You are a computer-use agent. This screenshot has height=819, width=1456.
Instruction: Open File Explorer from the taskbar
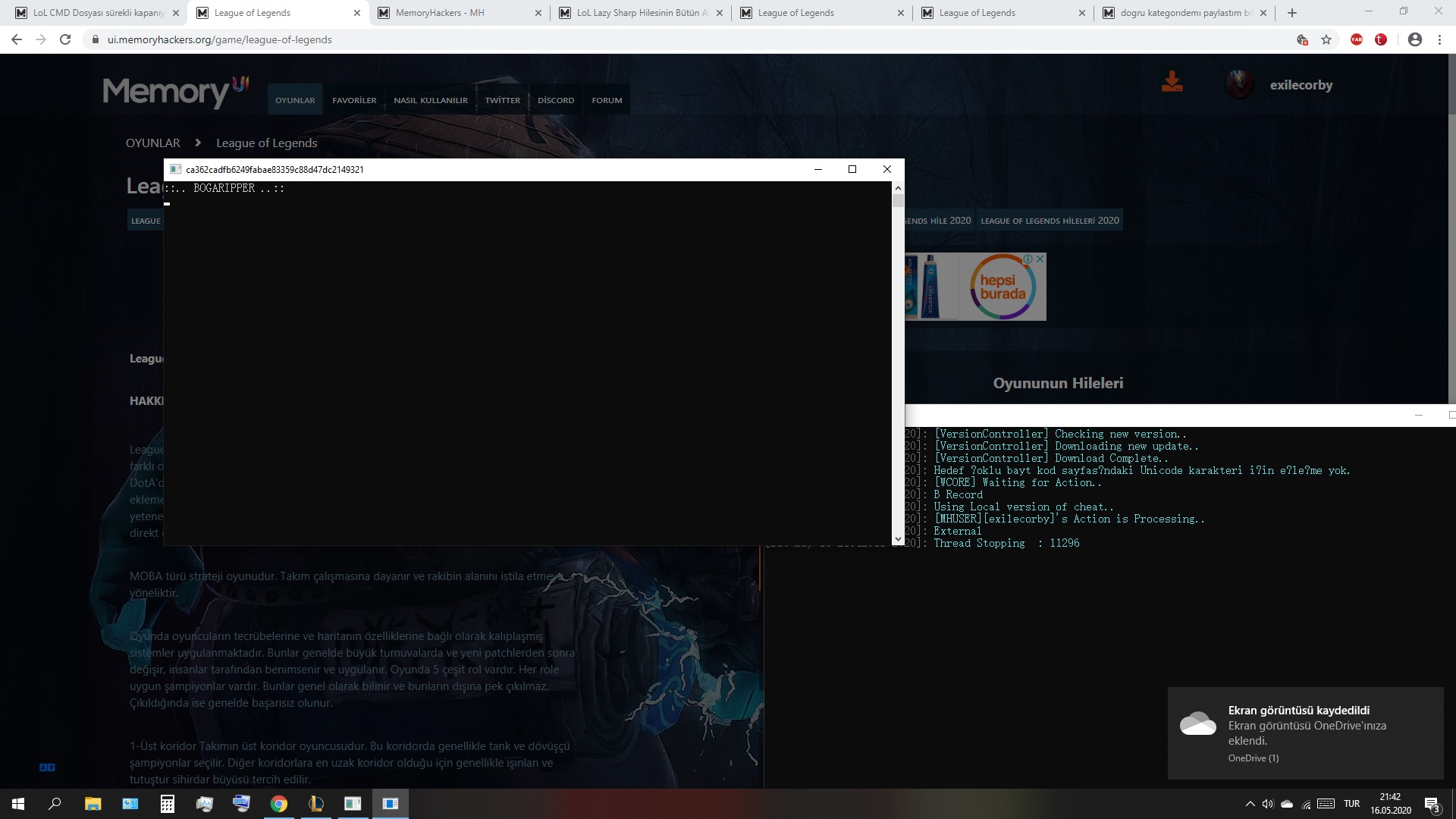(x=93, y=804)
